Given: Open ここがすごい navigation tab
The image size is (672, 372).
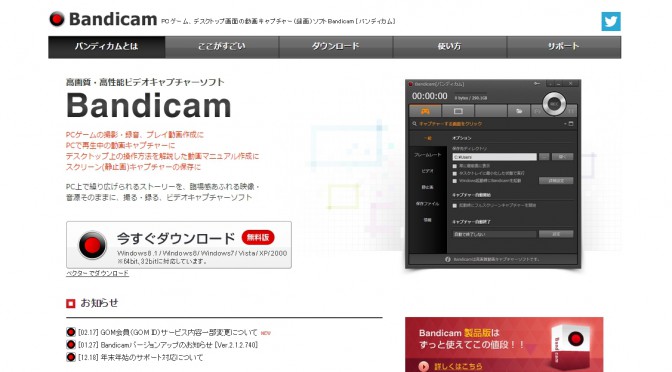Looking at the screenshot, I should (222, 47).
